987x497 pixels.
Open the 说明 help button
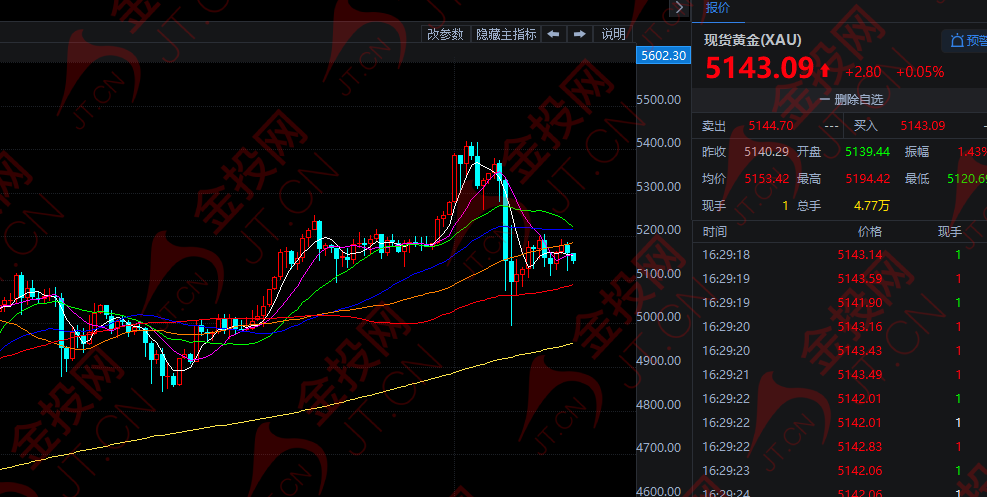pos(613,34)
